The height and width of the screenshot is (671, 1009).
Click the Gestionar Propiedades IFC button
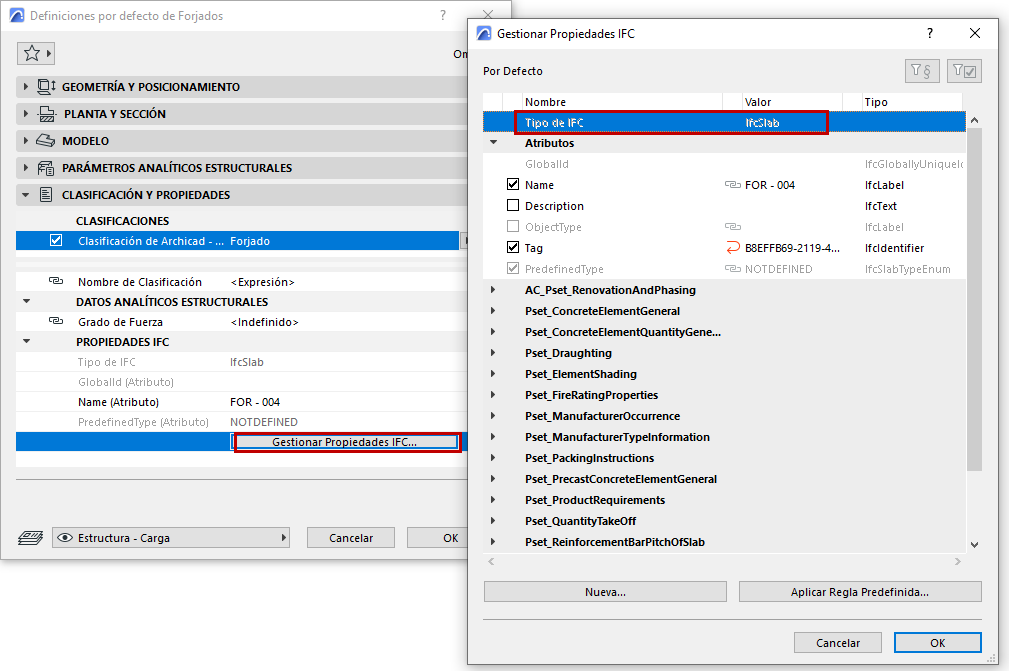(346, 442)
